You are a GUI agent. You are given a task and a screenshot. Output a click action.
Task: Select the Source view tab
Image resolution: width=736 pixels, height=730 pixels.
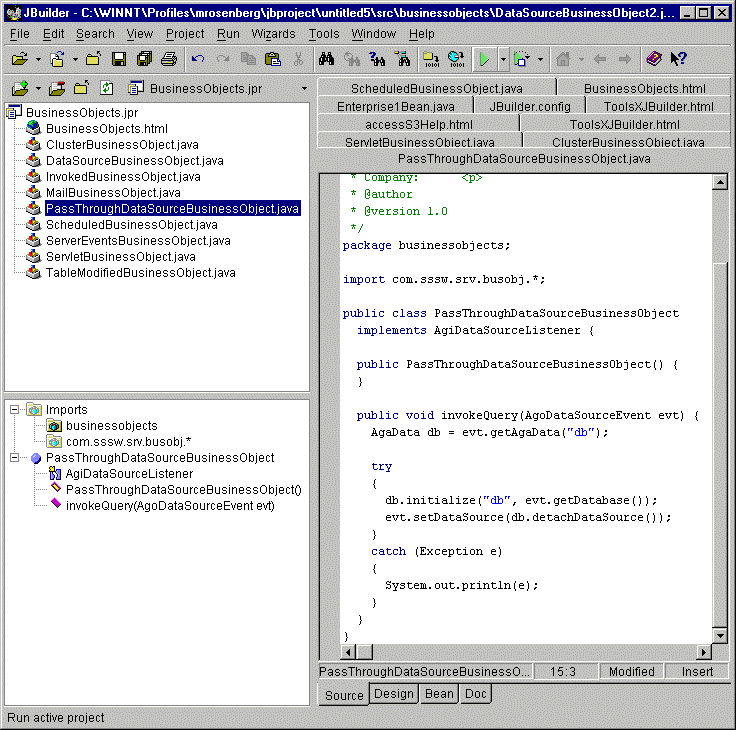[344, 695]
